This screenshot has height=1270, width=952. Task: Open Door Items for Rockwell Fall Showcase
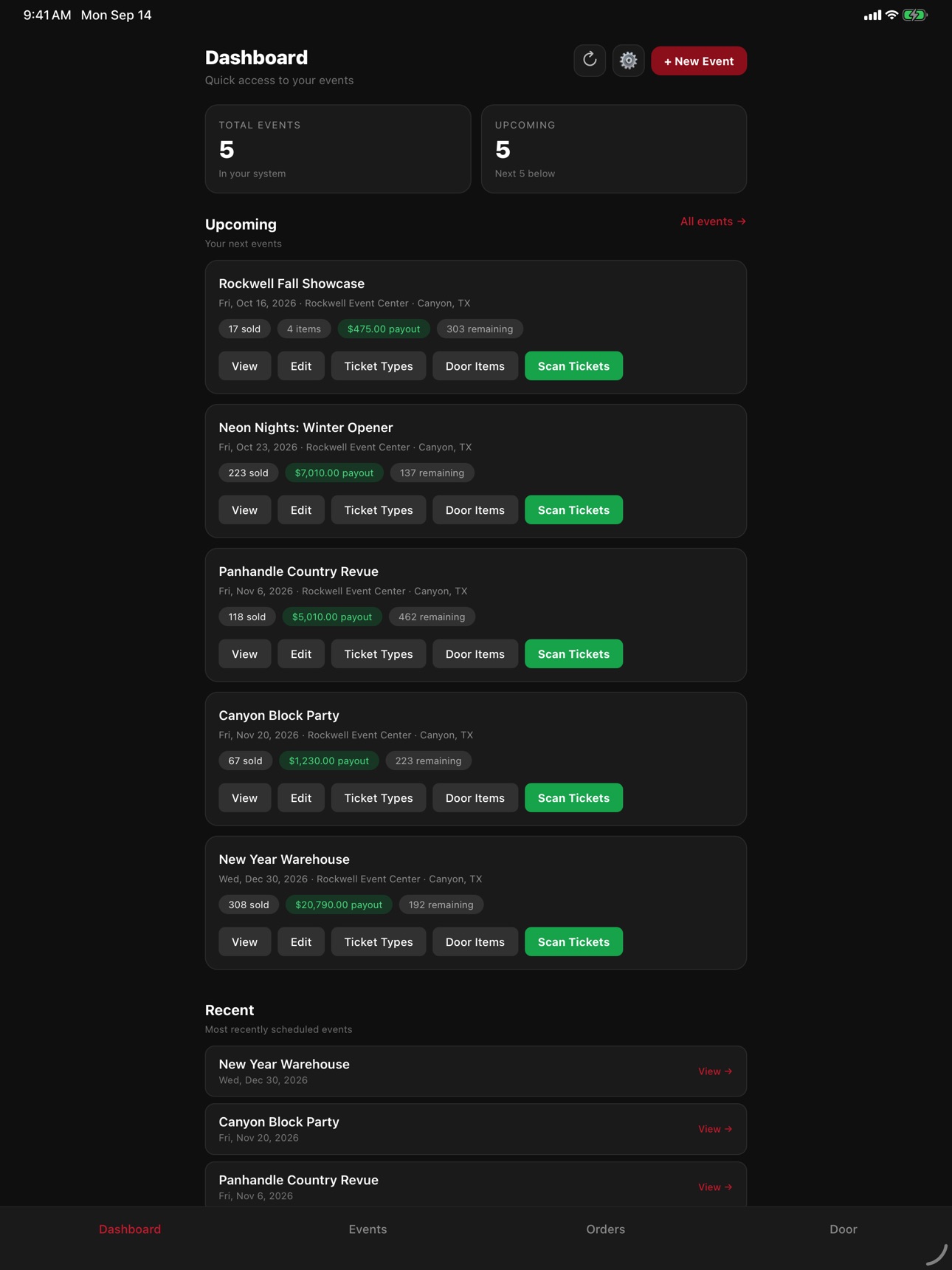pyautogui.click(x=475, y=366)
